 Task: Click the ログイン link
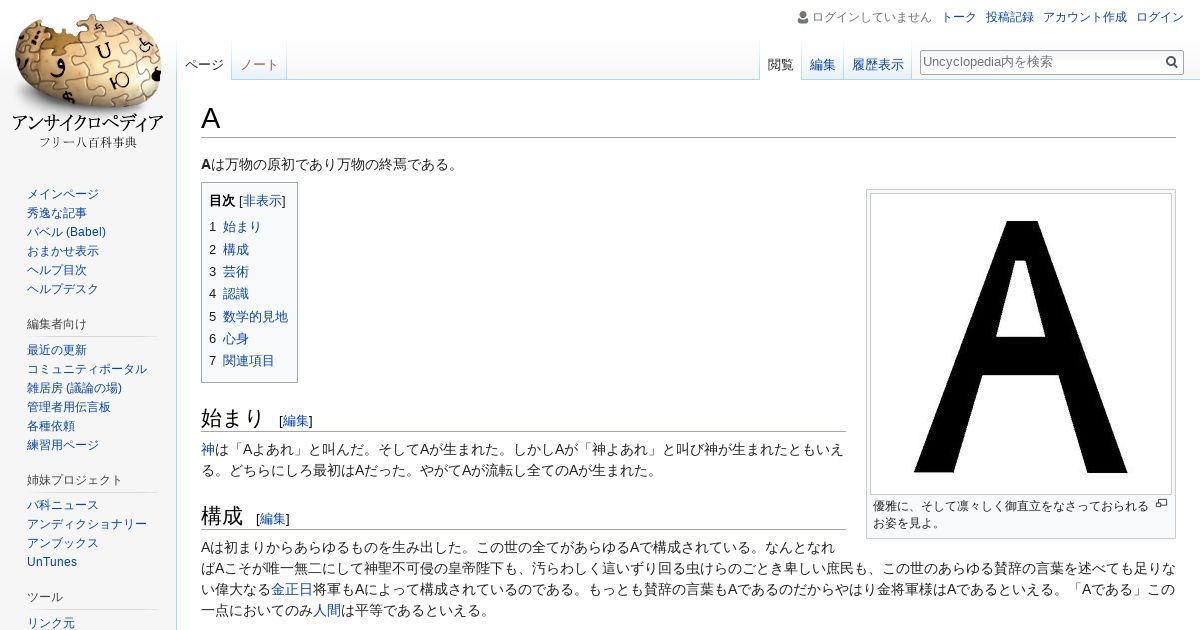(x=1160, y=17)
